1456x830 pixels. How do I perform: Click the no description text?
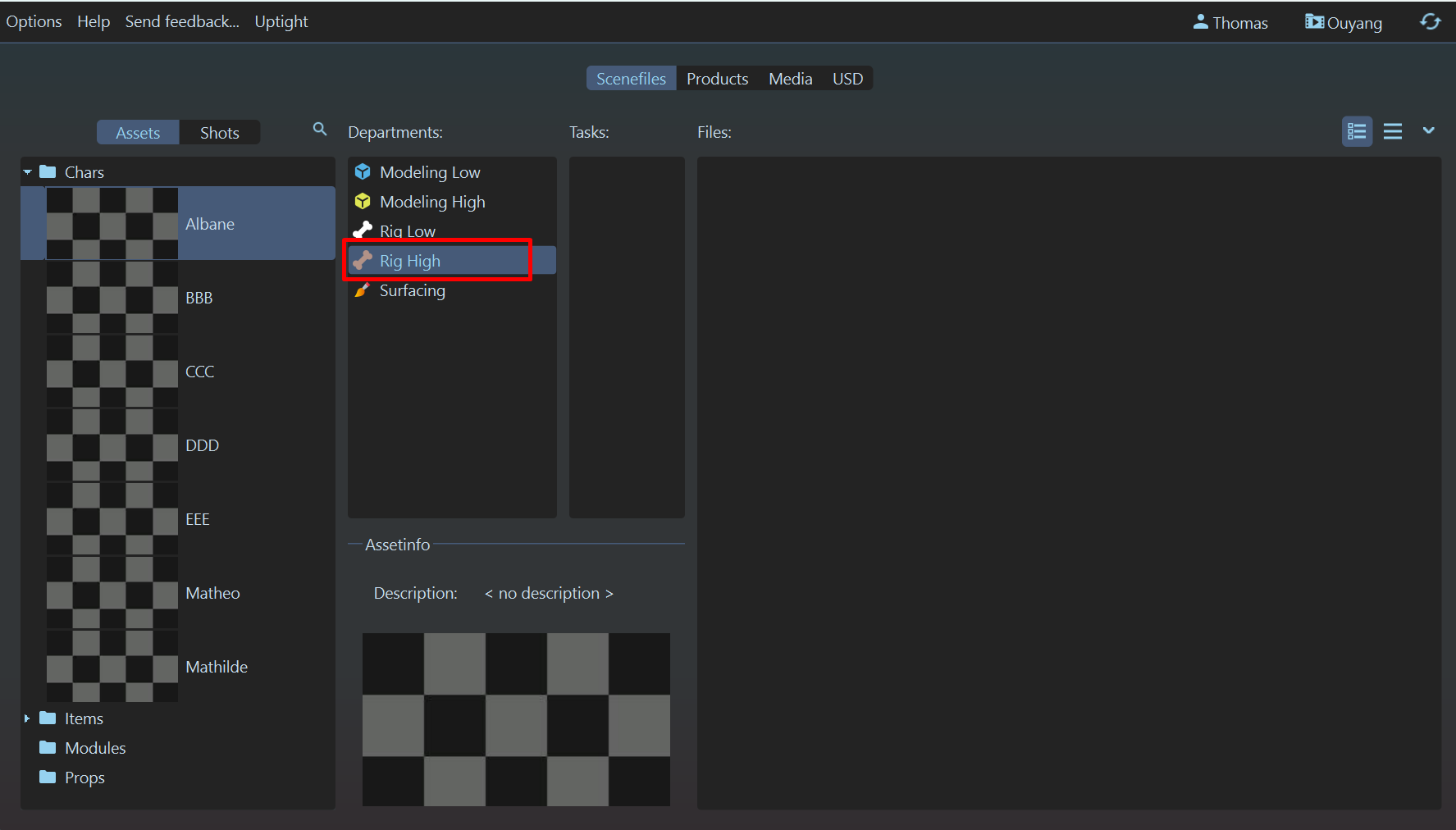(x=549, y=593)
